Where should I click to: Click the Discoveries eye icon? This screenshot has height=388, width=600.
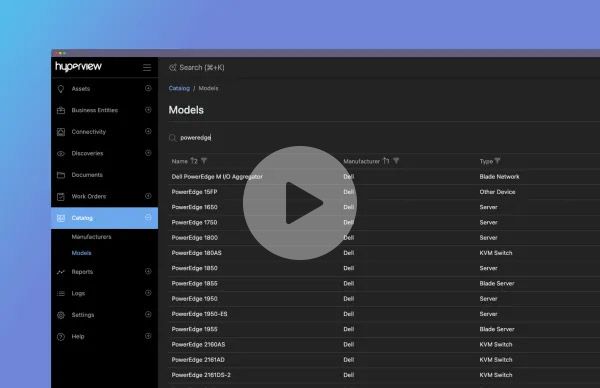pos(61,153)
